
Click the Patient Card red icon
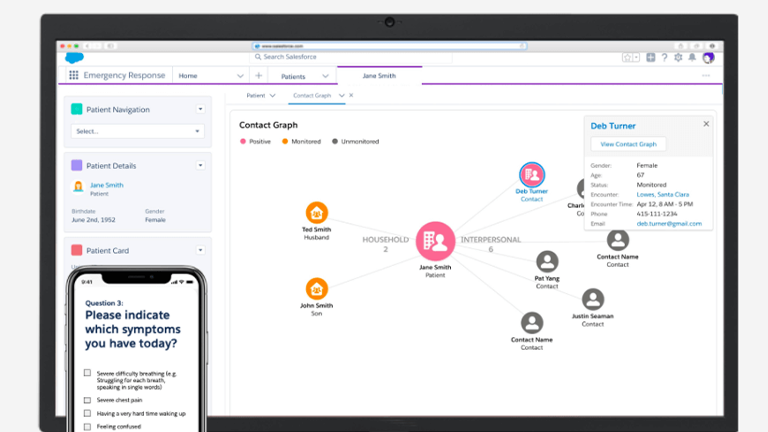[x=76, y=250]
